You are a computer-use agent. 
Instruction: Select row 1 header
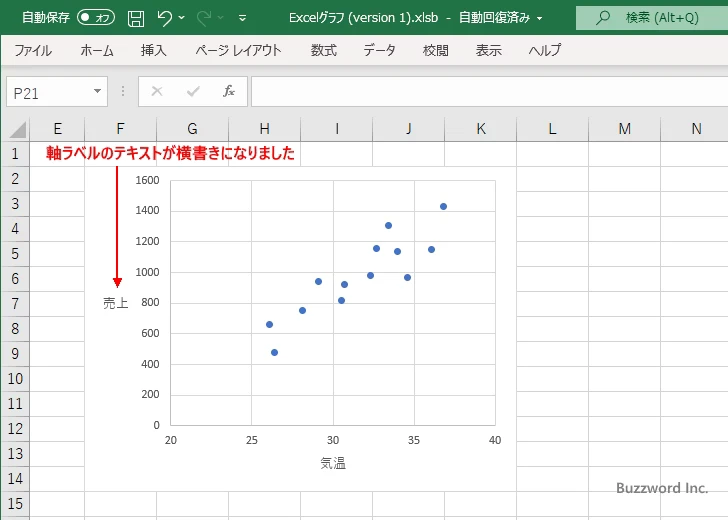[15, 153]
